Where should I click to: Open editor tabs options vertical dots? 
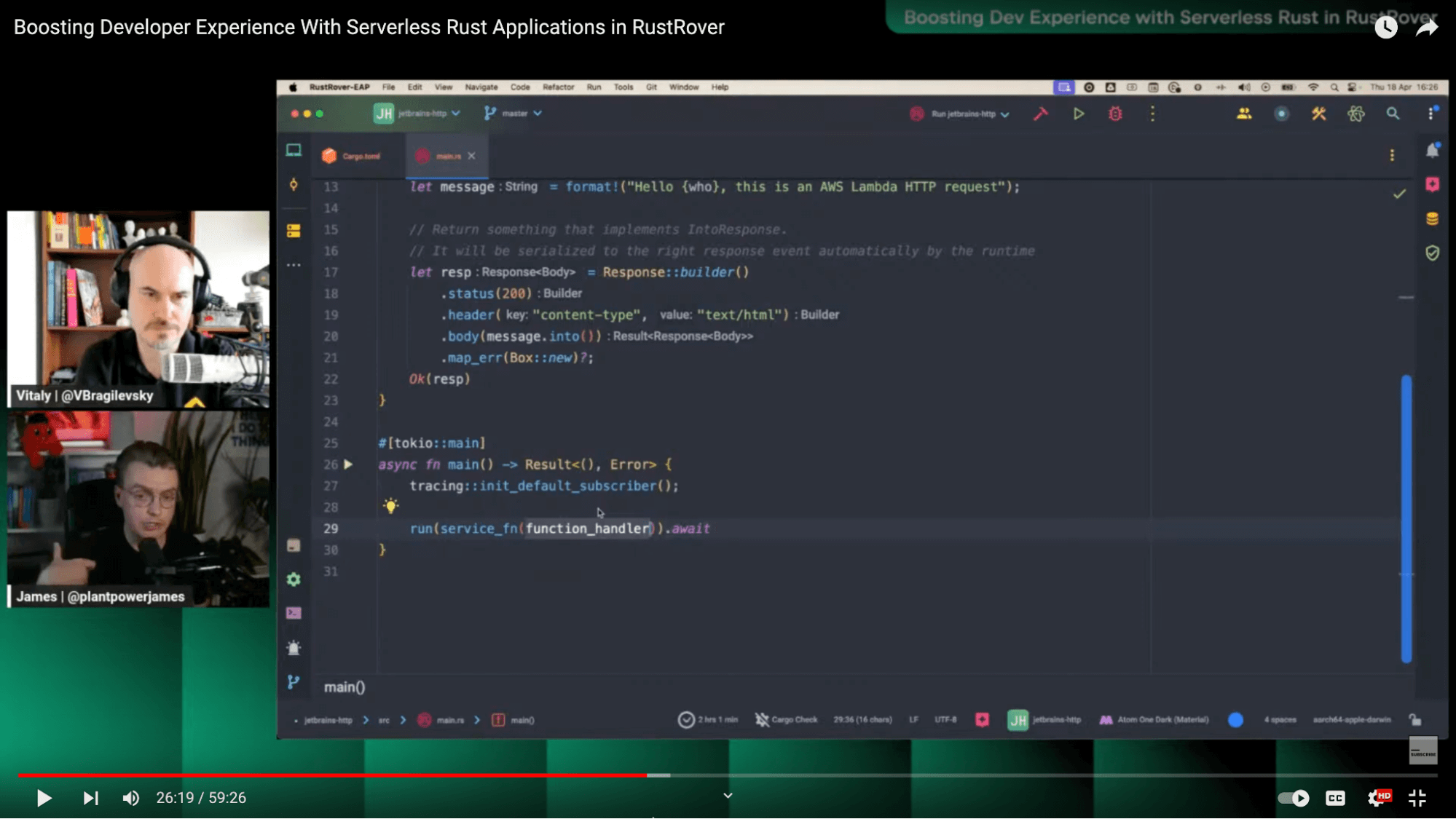[1392, 155]
